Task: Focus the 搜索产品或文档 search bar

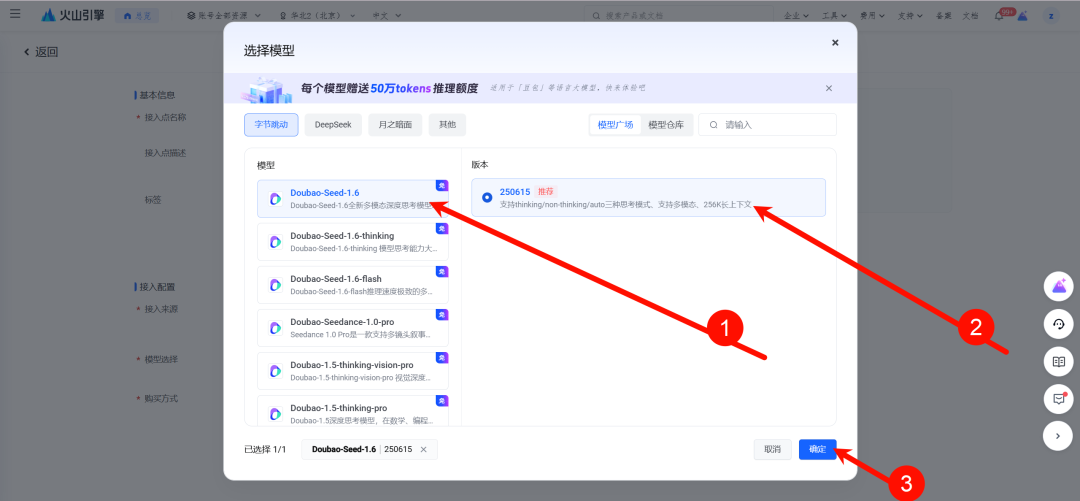Action: tap(678, 15)
